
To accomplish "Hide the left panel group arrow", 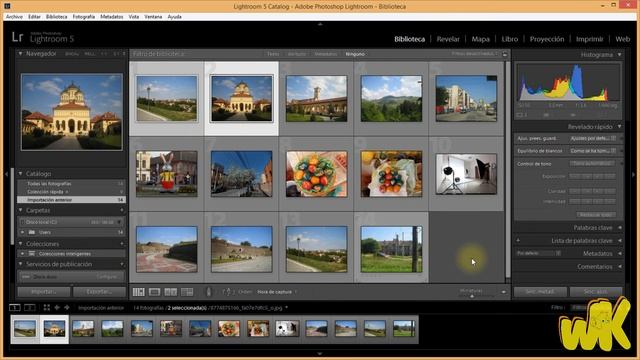I will (x=6, y=174).
